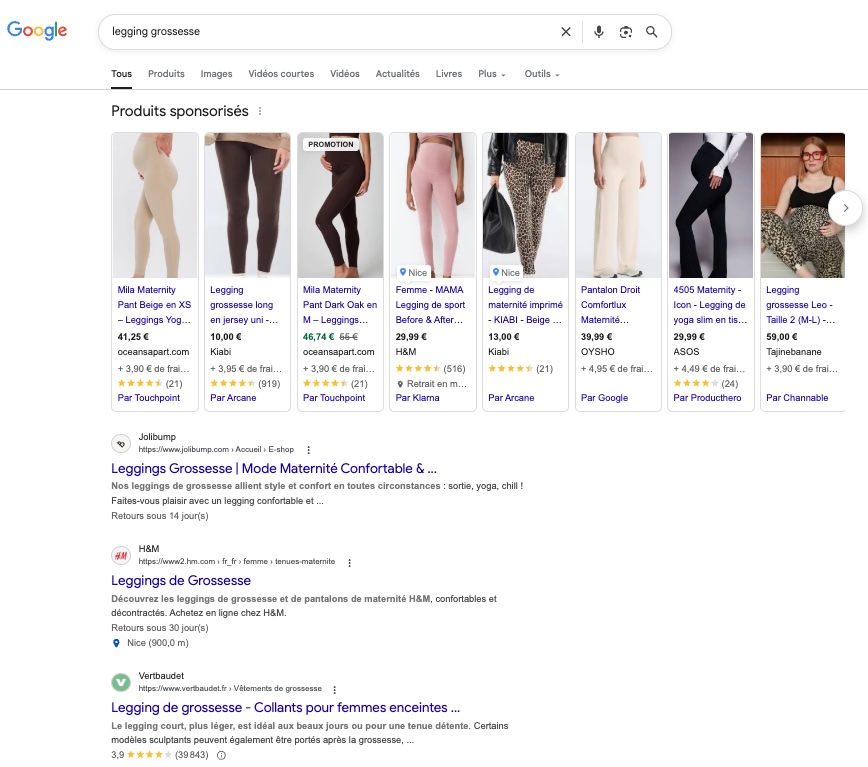Screen dimensions: 868x767
Task: Click the H&M site favicon
Action: coord(121,556)
